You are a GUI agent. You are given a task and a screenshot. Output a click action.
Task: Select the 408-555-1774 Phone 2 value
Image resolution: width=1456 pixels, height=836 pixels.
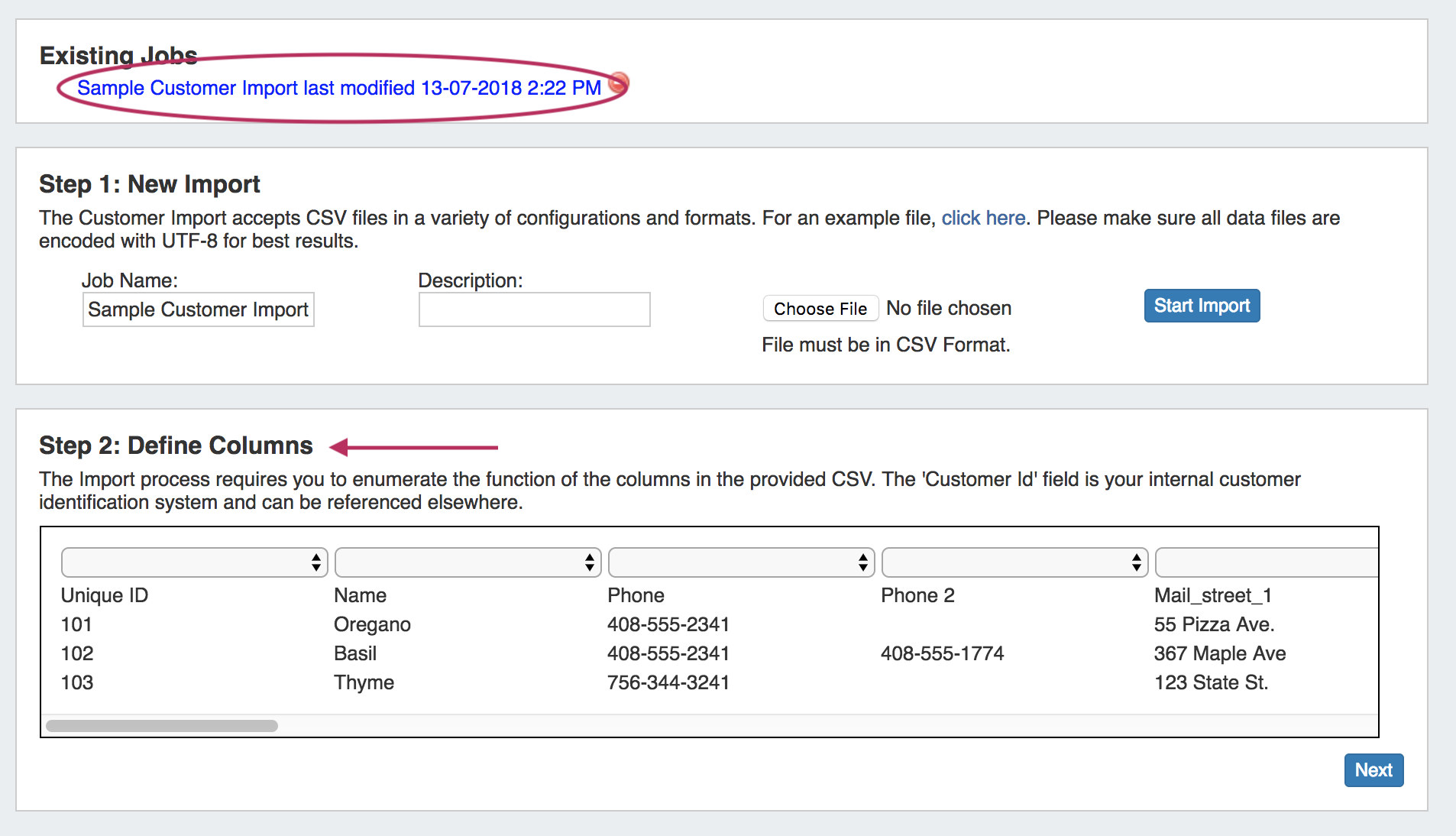[x=942, y=654]
